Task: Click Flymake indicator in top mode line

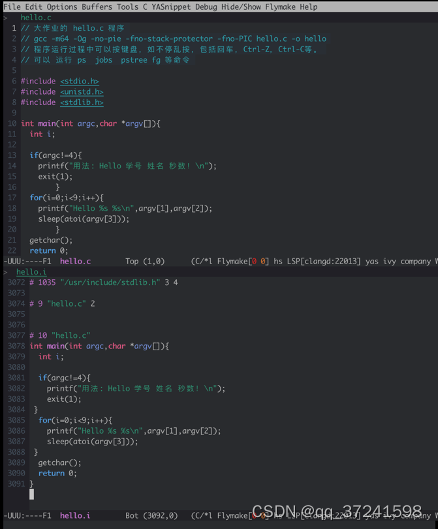Action: tap(243, 261)
